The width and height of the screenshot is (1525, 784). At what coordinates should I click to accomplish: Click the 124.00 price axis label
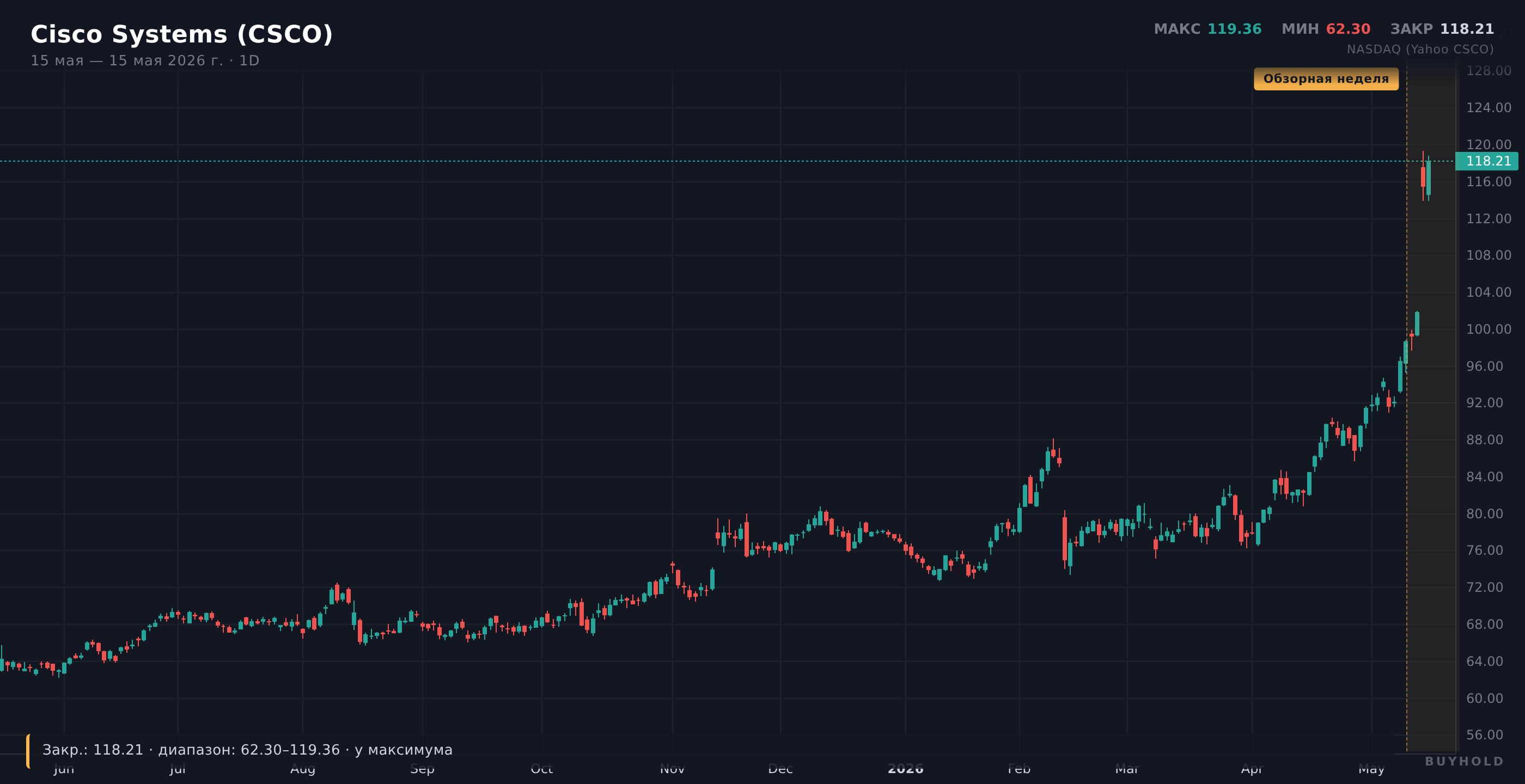tap(1489, 108)
